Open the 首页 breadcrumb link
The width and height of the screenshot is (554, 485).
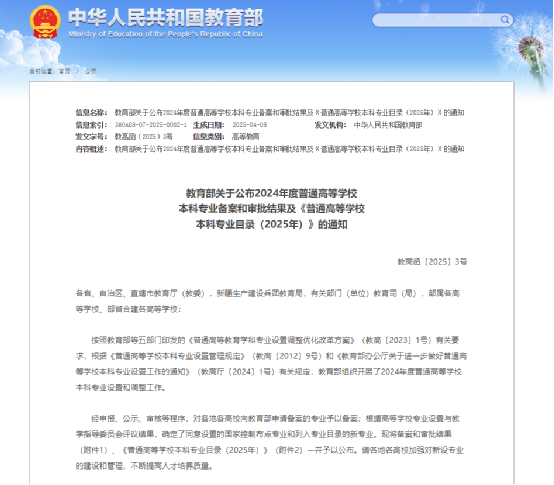[64, 71]
